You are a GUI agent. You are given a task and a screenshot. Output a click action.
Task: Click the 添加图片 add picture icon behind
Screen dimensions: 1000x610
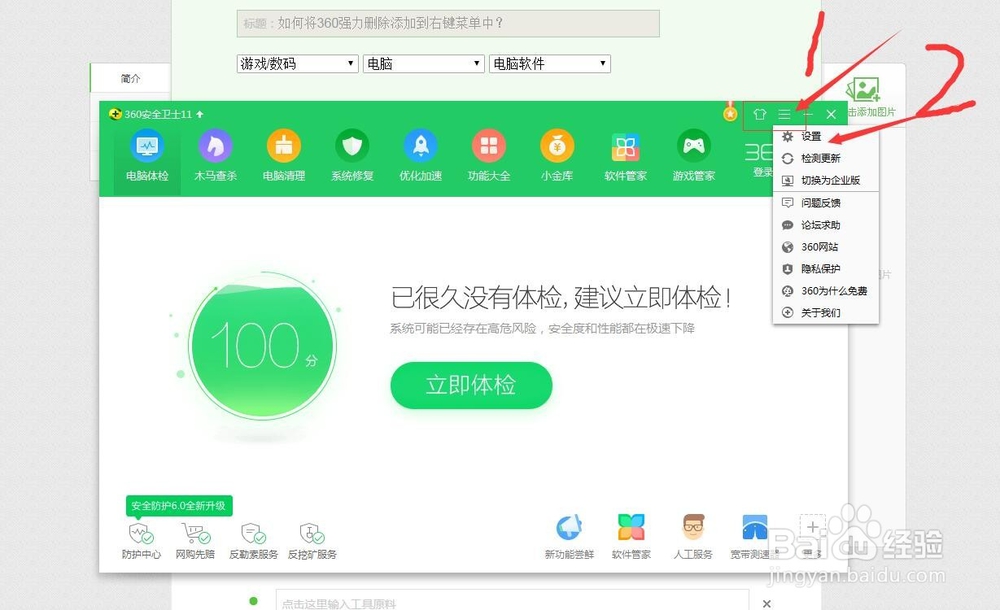pos(864,91)
